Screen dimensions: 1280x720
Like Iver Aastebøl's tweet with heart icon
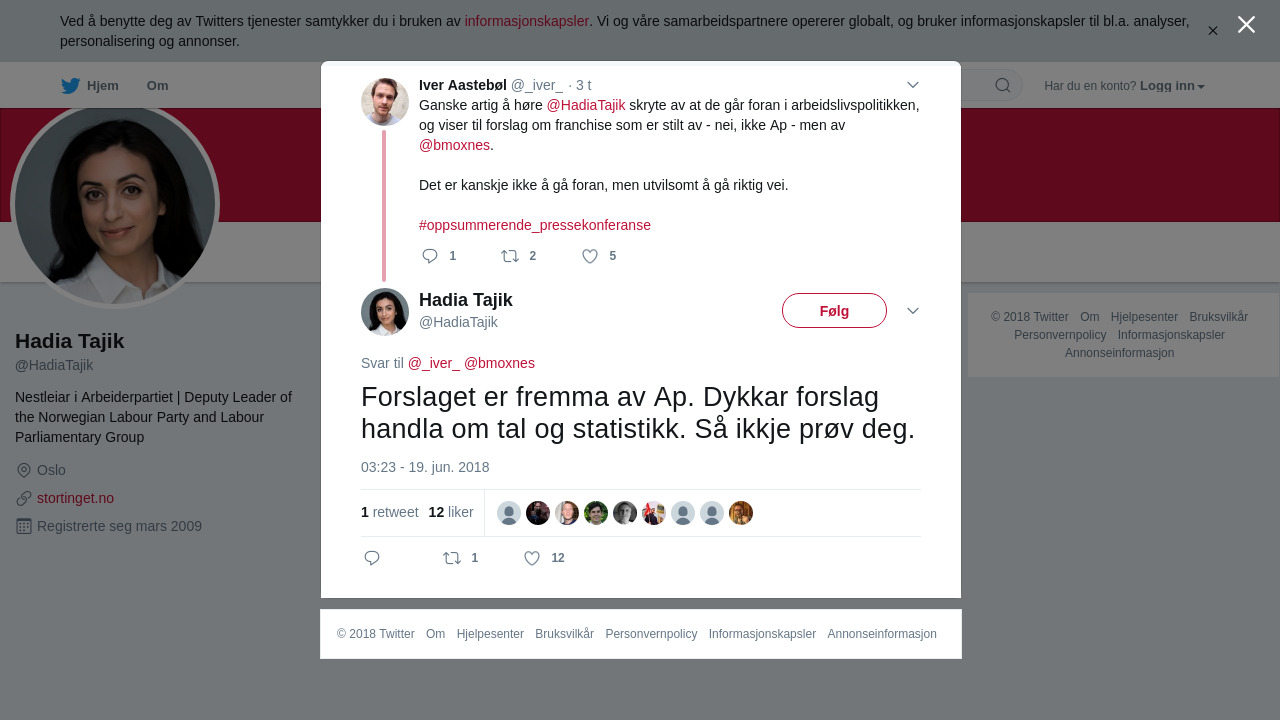pos(590,256)
